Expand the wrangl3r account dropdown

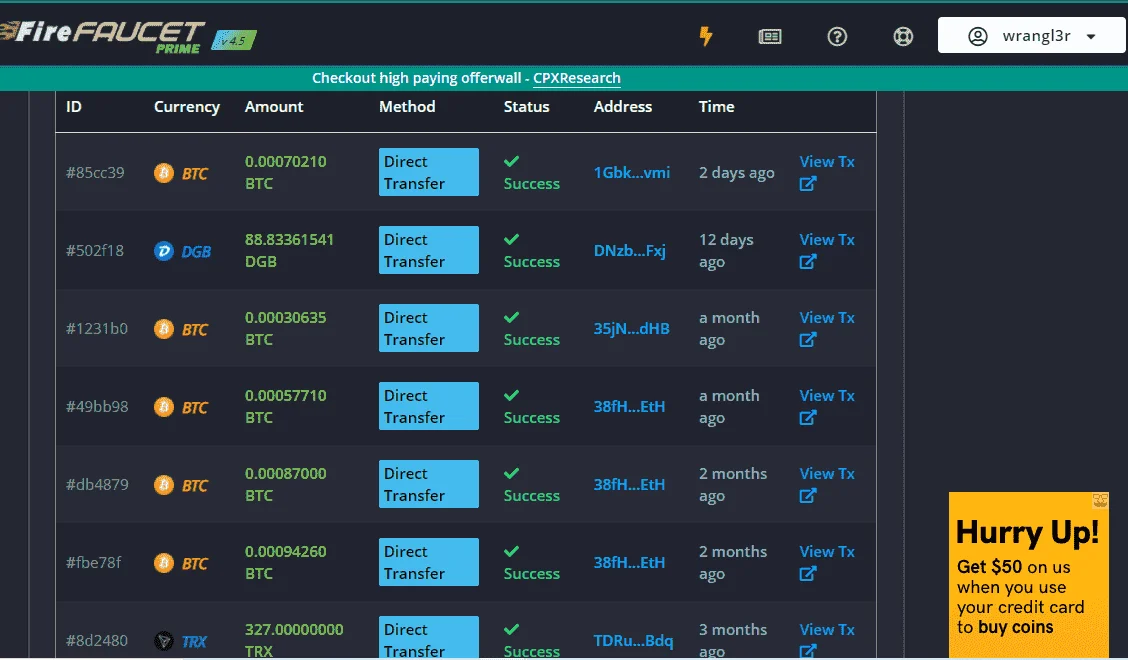(1032, 35)
